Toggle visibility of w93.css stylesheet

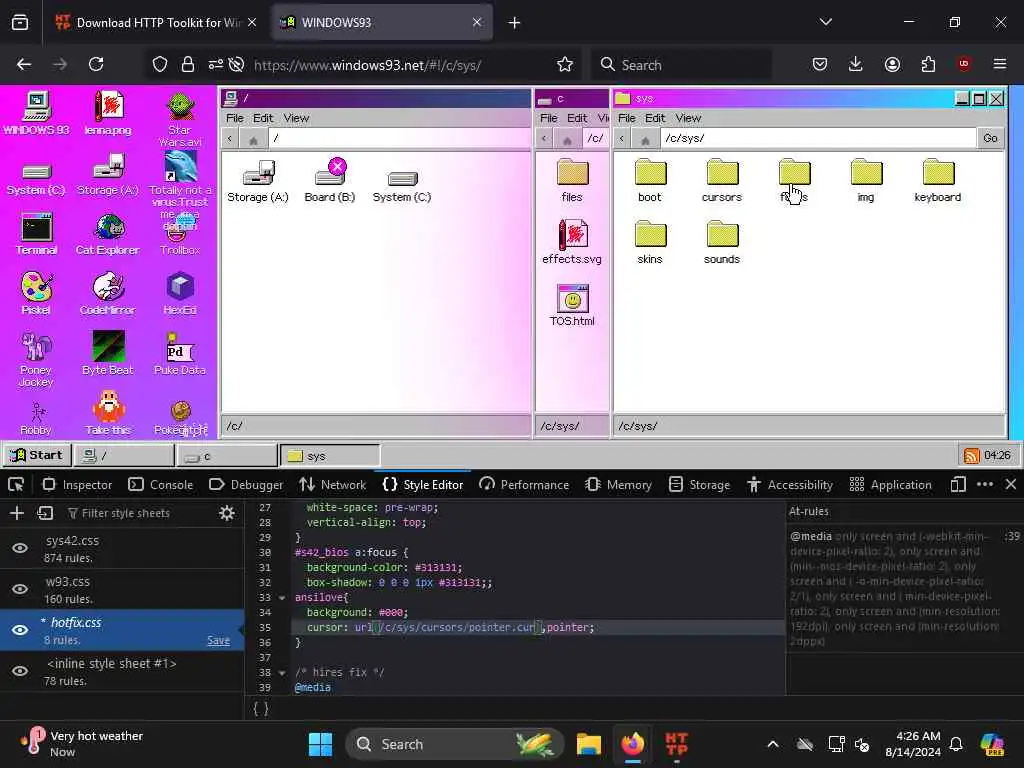pos(20,589)
